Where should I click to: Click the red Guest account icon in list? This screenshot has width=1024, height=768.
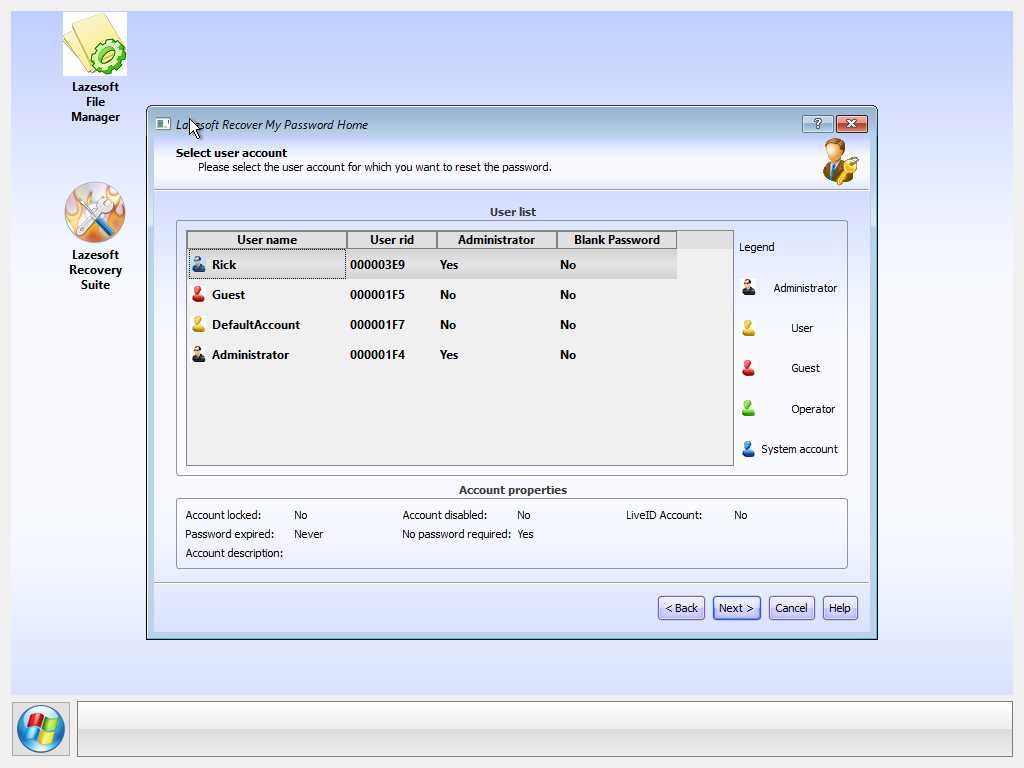click(199, 295)
